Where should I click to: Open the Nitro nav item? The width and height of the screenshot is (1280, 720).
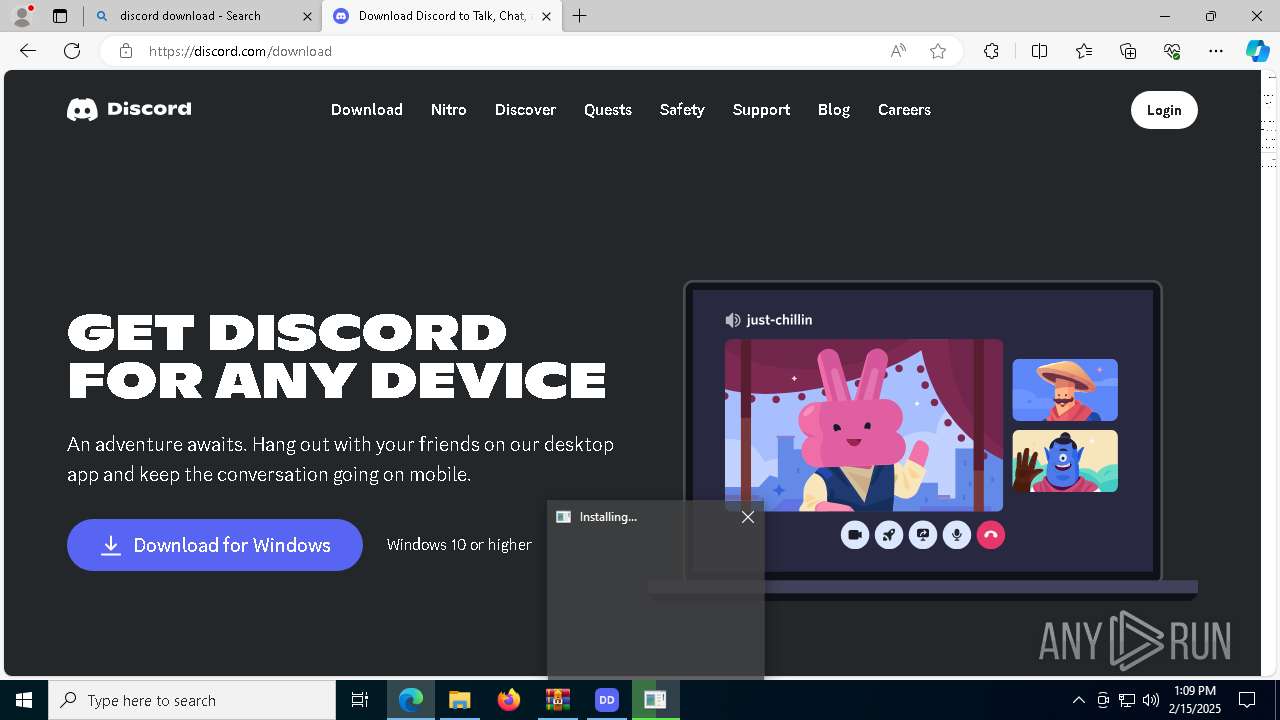[449, 110]
